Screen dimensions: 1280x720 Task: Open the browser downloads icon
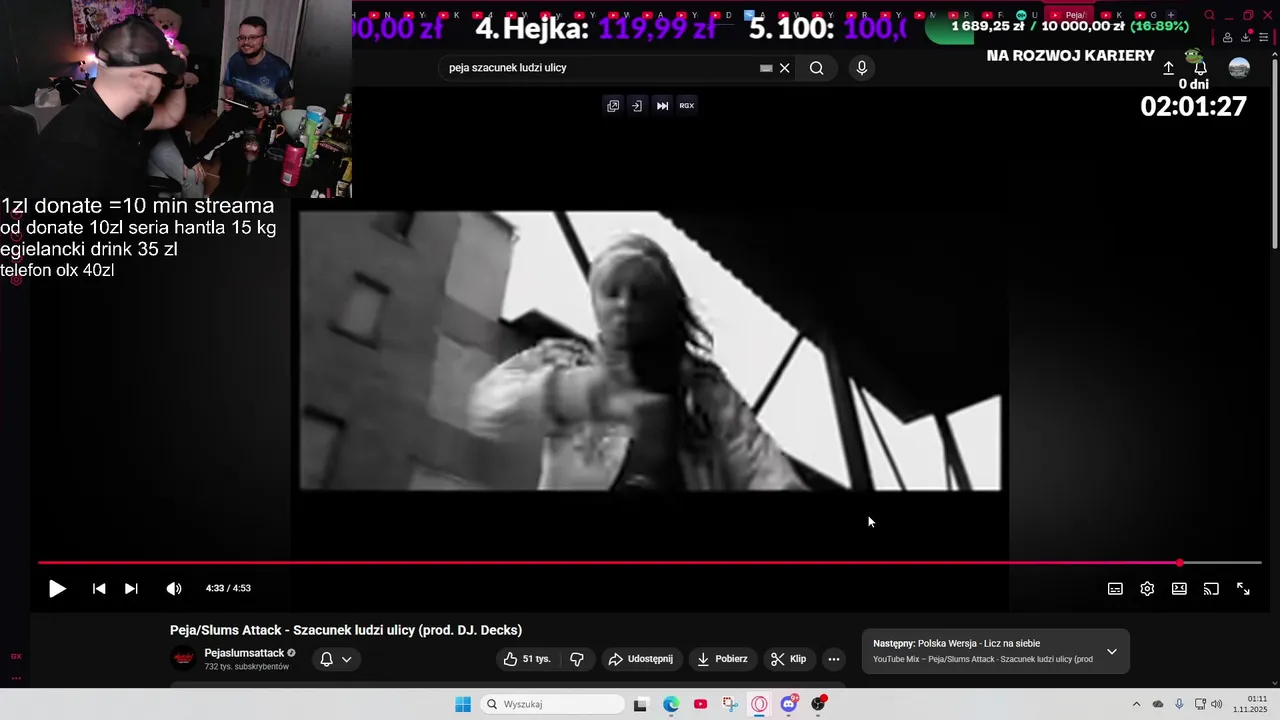click(x=1246, y=37)
